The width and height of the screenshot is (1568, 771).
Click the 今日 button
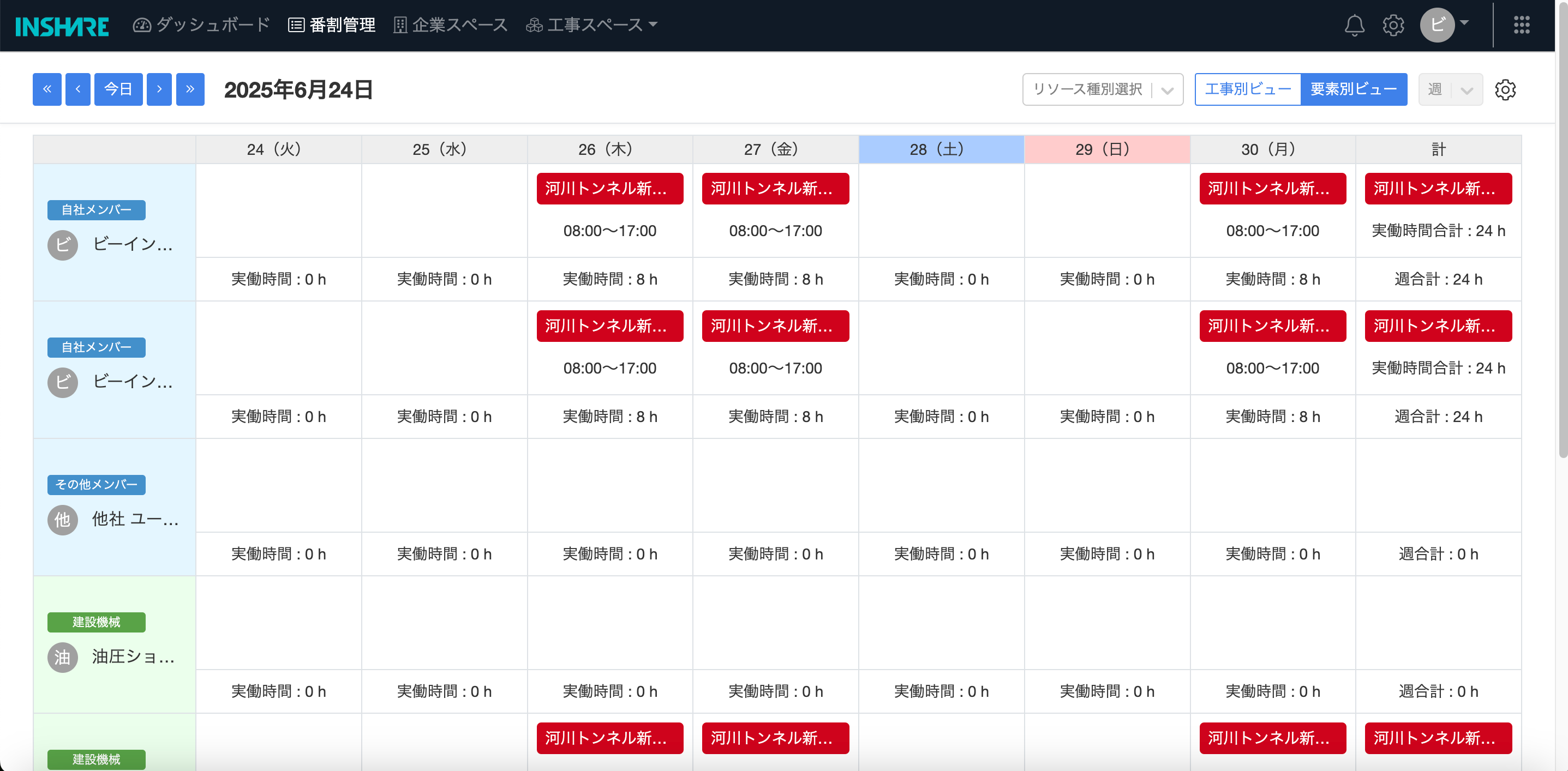119,89
